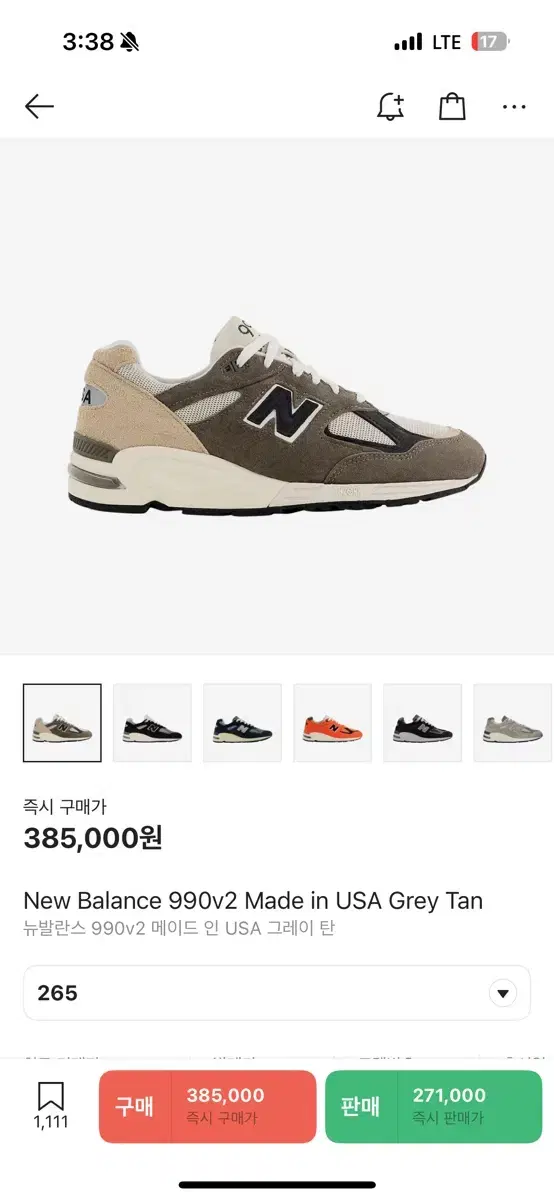Image resolution: width=554 pixels, height=1200 pixels.
Task: Select the light grey shoe thumbnail
Action: click(x=512, y=723)
